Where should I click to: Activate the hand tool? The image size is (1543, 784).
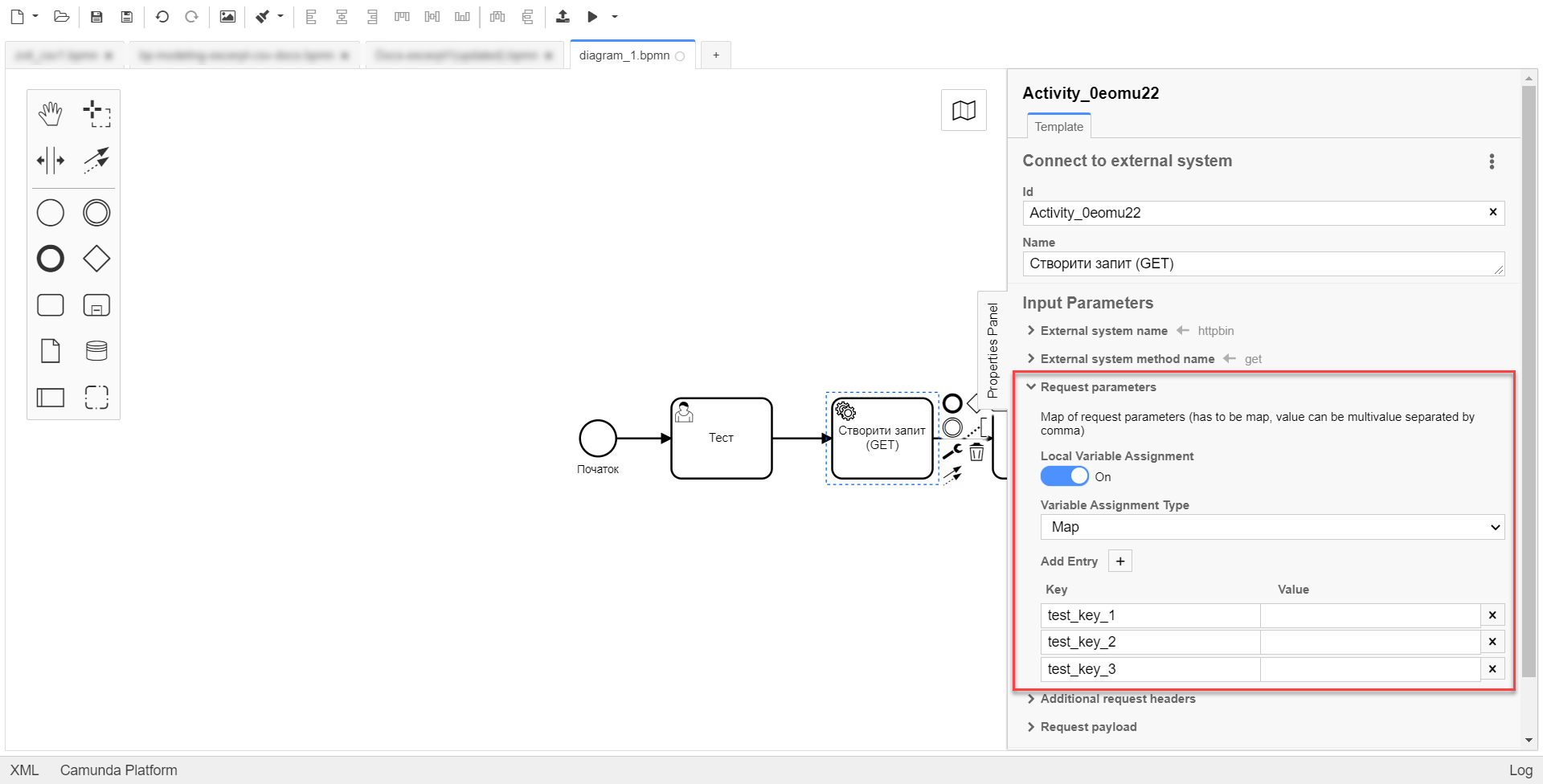[x=51, y=113]
